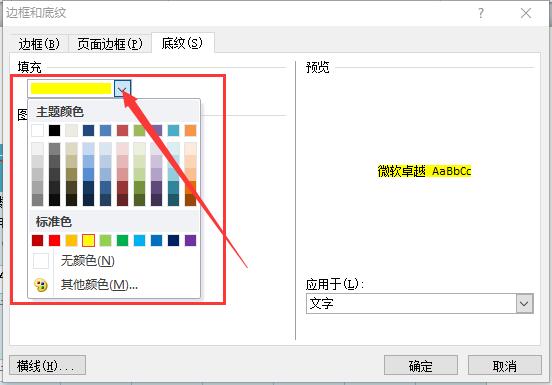The height and width of the screenshot is (385, 552).
Task: Pick darkest shade in aqua theme column
Action: (x=173, y=200)
